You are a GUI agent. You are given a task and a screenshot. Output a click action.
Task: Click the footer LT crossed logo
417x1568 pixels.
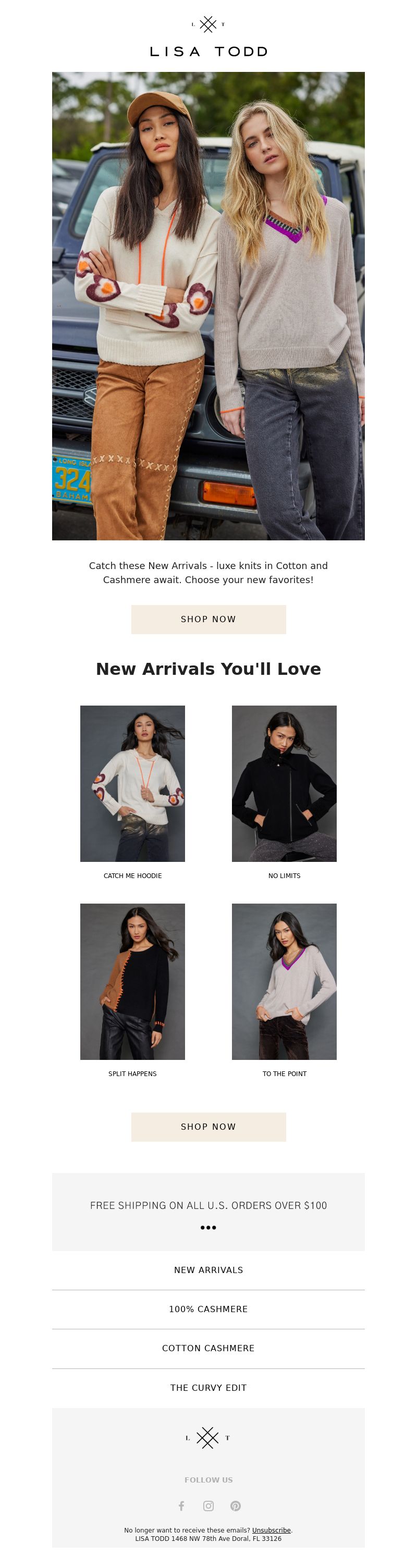click(x=207, y=1437)
